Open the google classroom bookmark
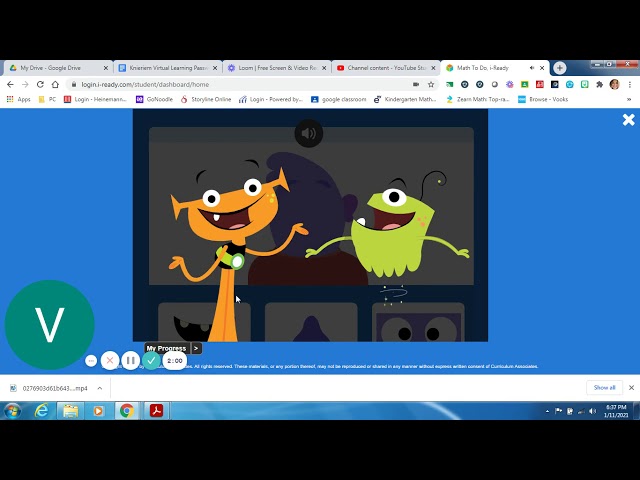The height and width of the screenshot is (480, 640). pos(338,99)
